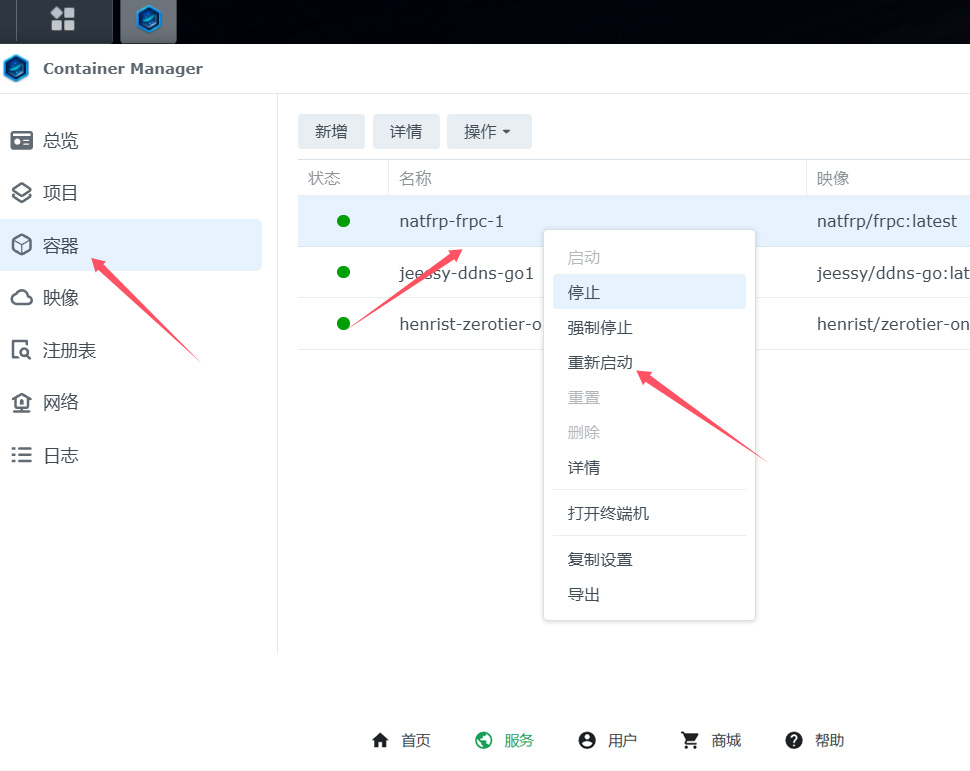The image size is (970, 771).
Task: Open 商城 shop in footer
Action: click(711, 741)
